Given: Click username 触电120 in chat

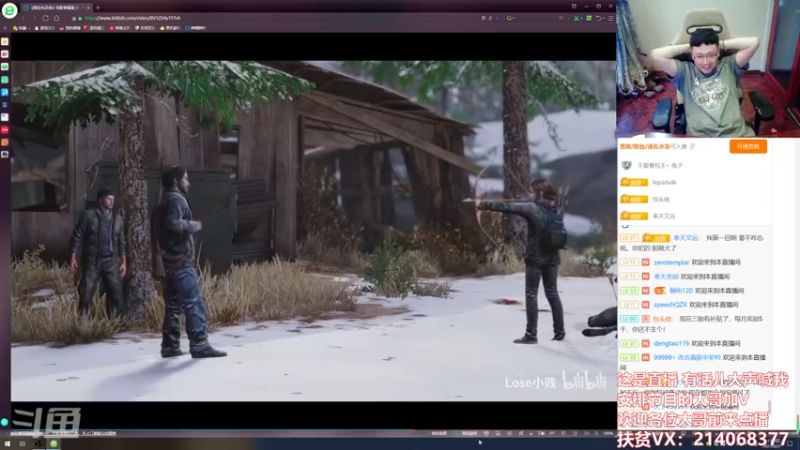Looking at the screenshot, I should pyautogui.click(x=681, y=291).
